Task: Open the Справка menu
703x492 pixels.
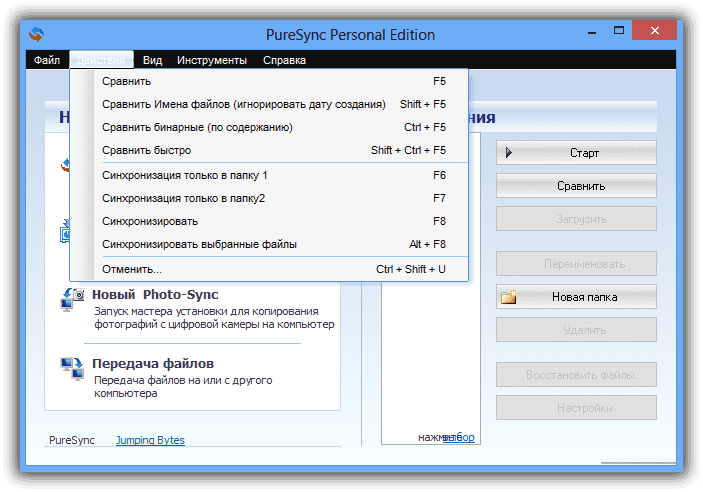Action: 284,60
